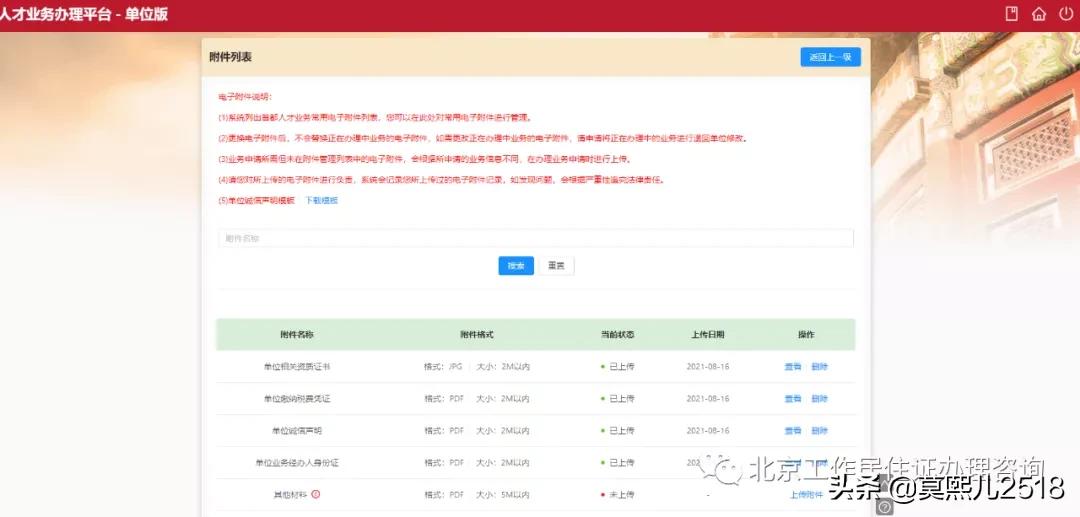This screenshot has width=1080, height=517.
Task: Open the document/manual icon in top bar
Action: pyautogui.click(x=1012, y=14)
